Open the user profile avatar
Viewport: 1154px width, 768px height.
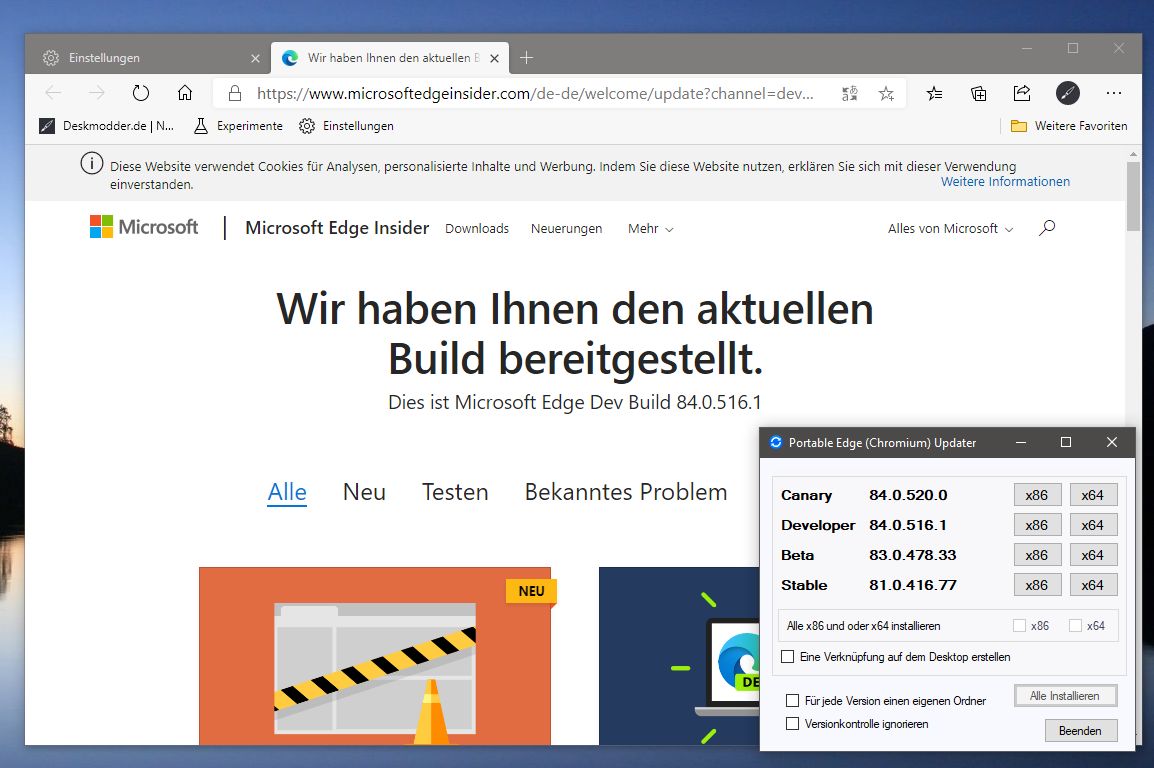click(1067, 93)
